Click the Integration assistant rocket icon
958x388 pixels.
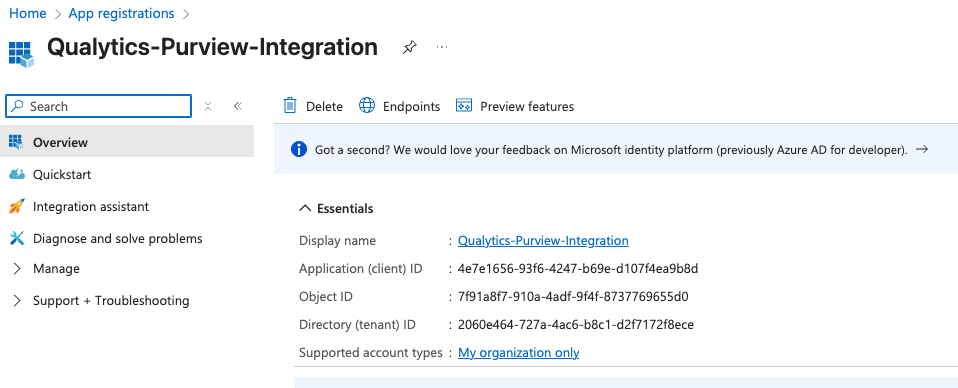point(16,207)
